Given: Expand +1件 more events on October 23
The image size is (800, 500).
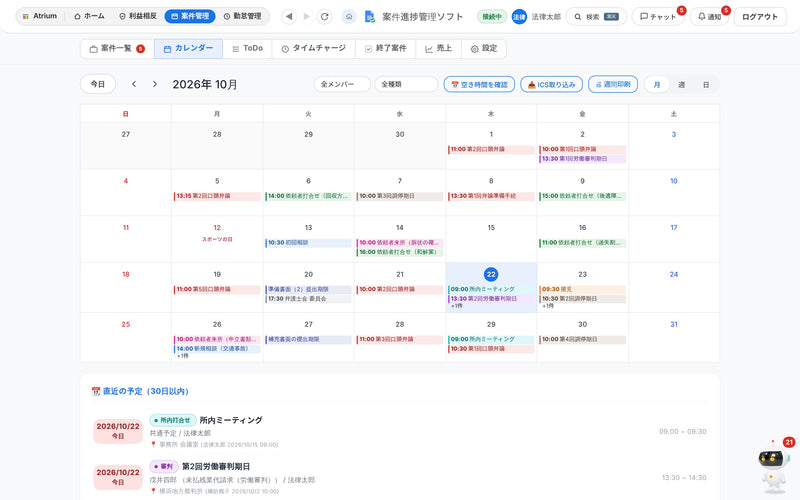Looking at the screenshot, I should point(548,306).
